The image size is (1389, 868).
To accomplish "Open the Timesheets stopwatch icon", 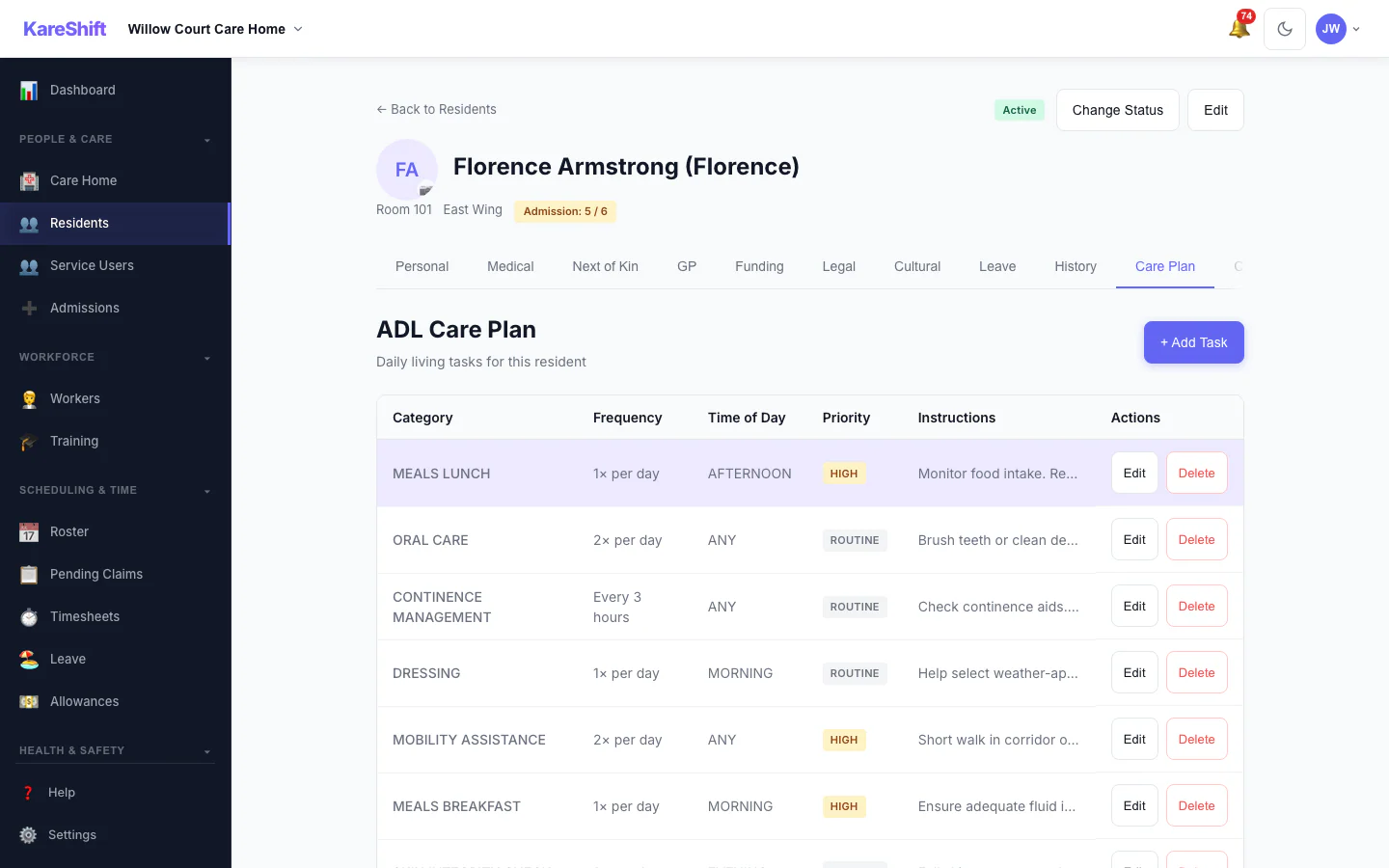I will (29, 617).
